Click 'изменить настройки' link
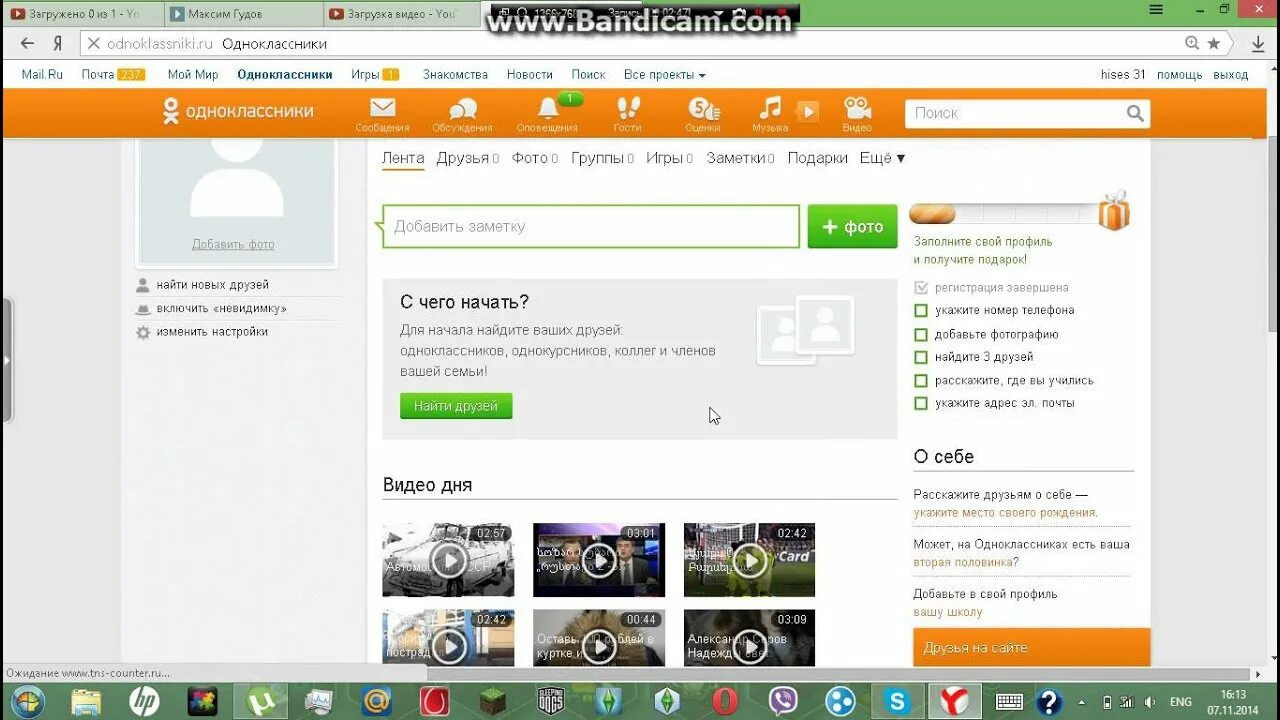The image size is (1280, 720). pyautogui.click(x=212, y=332)
